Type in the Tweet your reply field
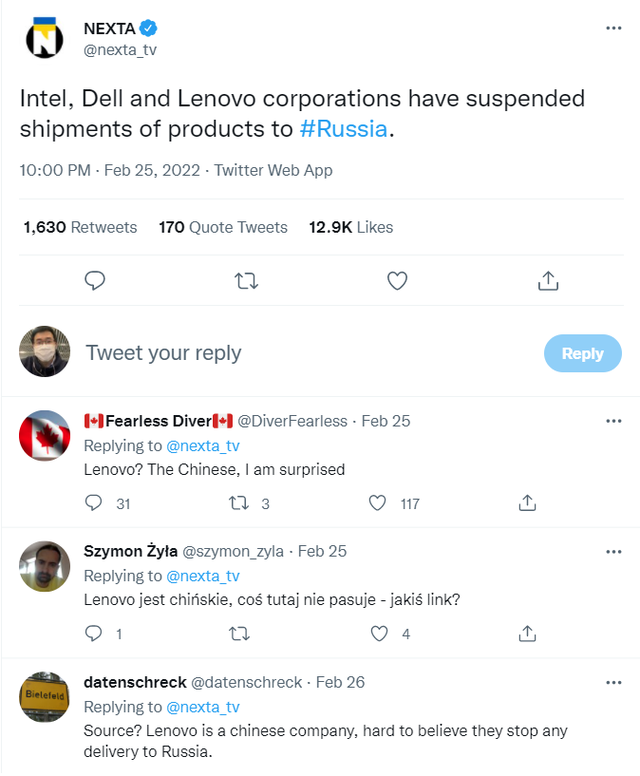 point(300,353)
